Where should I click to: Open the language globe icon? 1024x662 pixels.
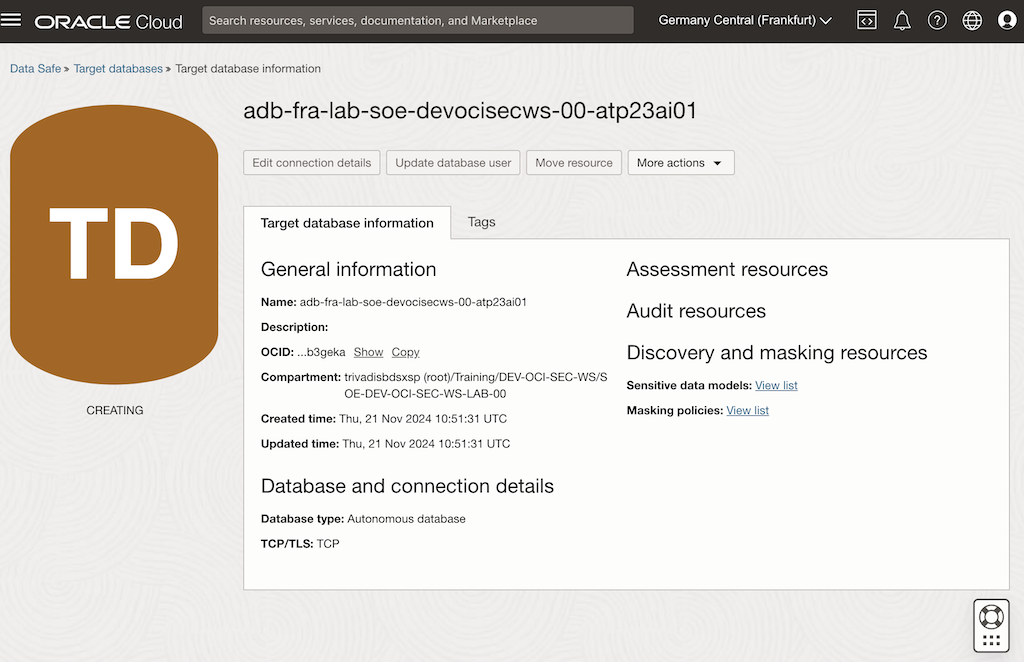pyautogui.click(x=972, y=20)
